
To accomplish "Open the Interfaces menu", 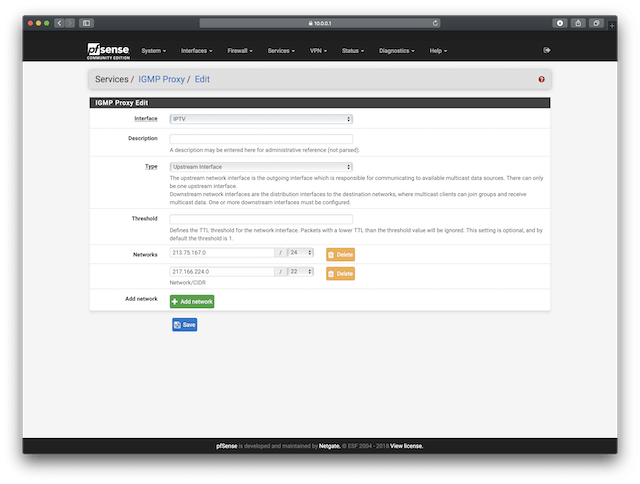I will 197,51.
